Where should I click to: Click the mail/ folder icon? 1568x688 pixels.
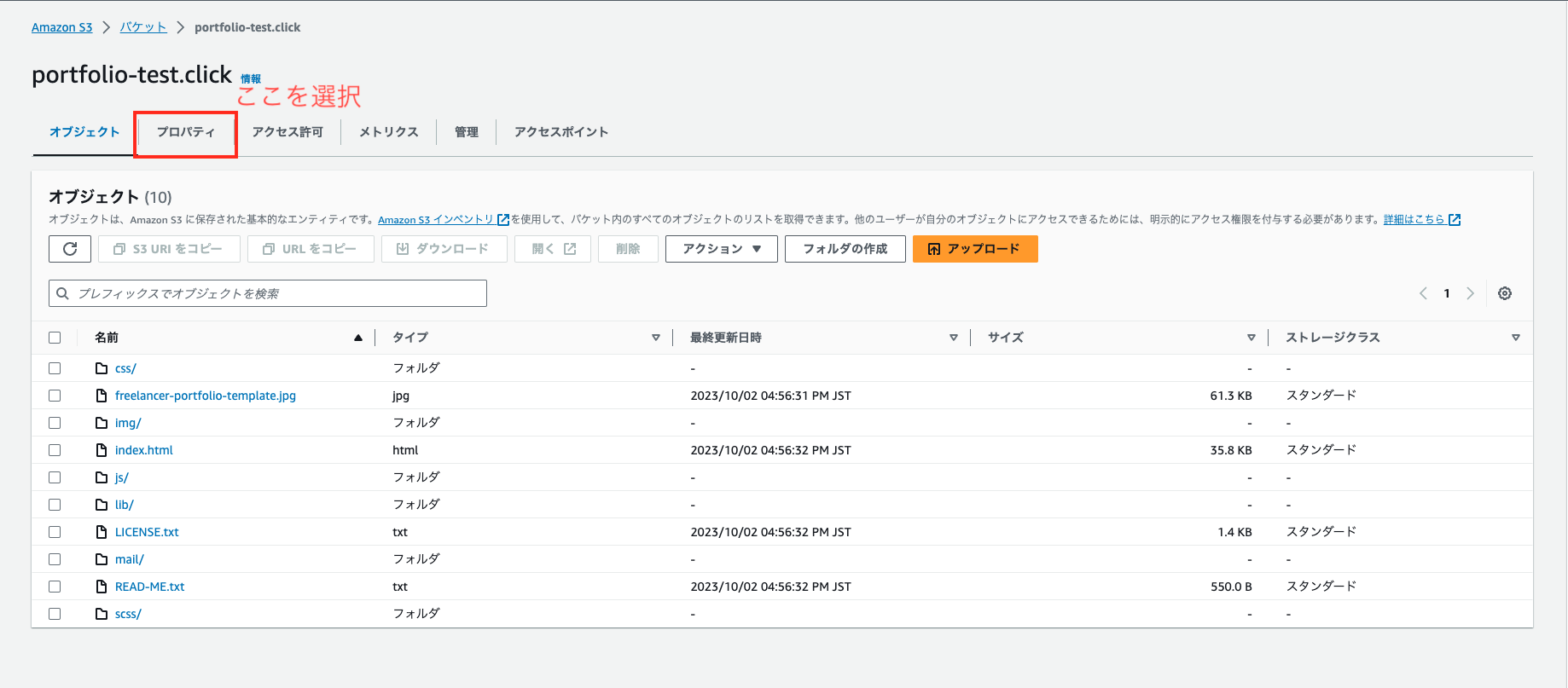(x=102, y=559)
